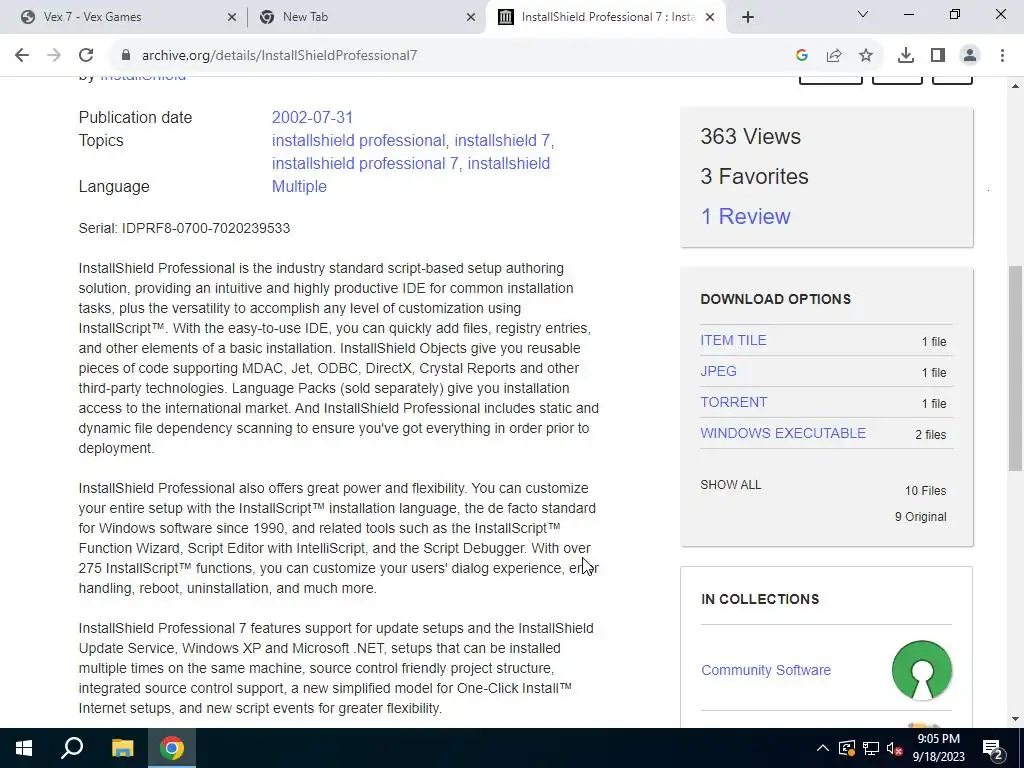
Task: Open Community Software collection link
Action: 766,670
